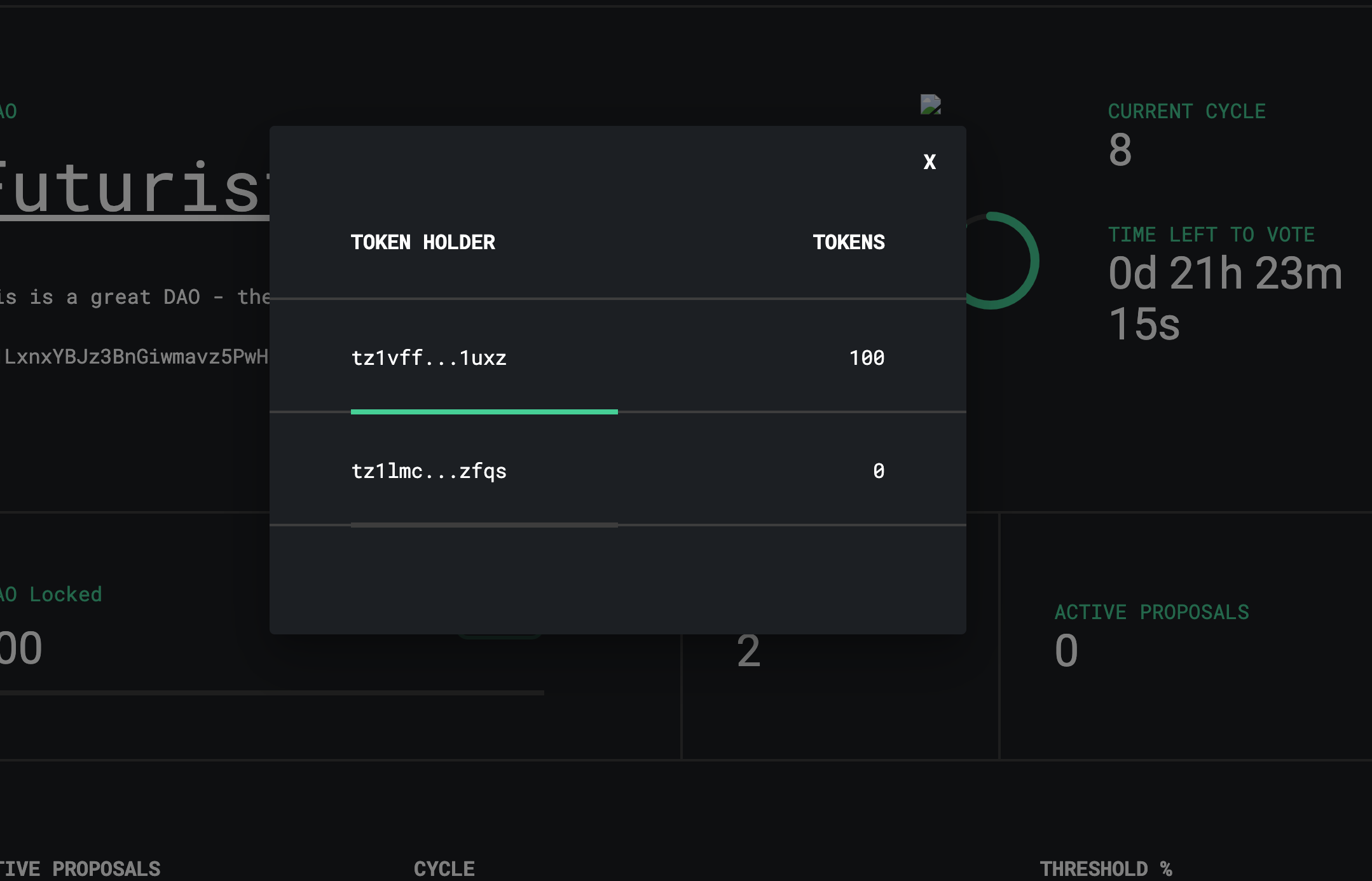Click the broken DAO logo image icon

[930, 106]
